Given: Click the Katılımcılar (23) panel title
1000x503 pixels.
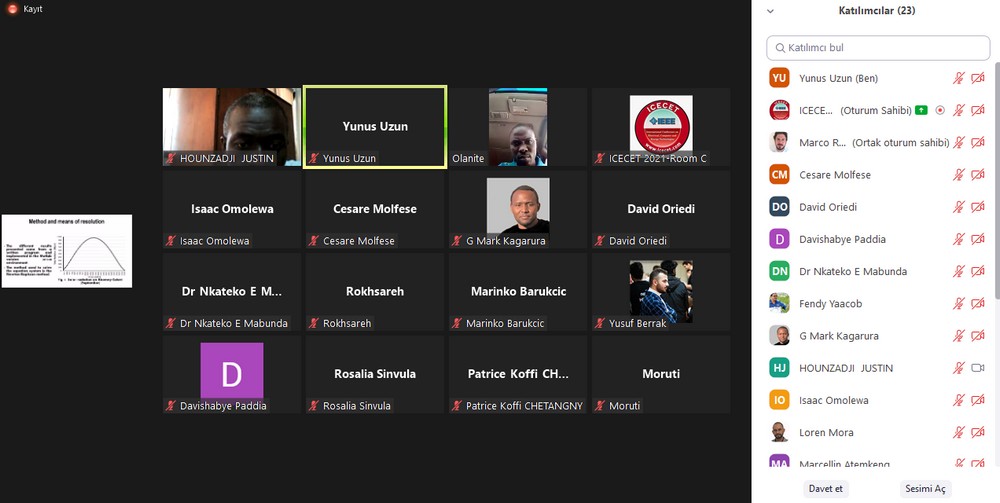Looking at the screenshot, I should (x=876, y=11).
